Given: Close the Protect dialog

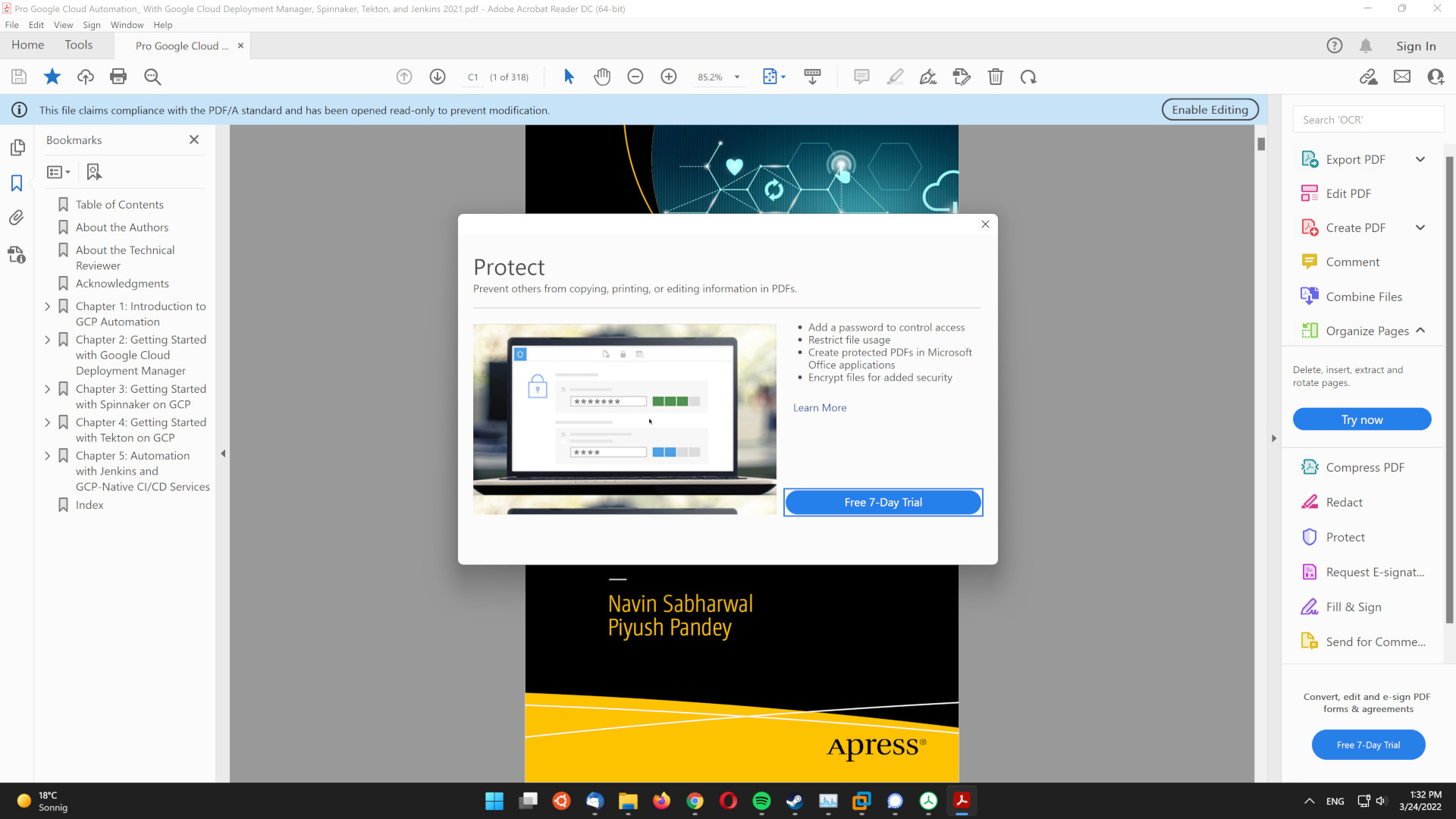Looking at the screenshot, I should pos(985,224).
